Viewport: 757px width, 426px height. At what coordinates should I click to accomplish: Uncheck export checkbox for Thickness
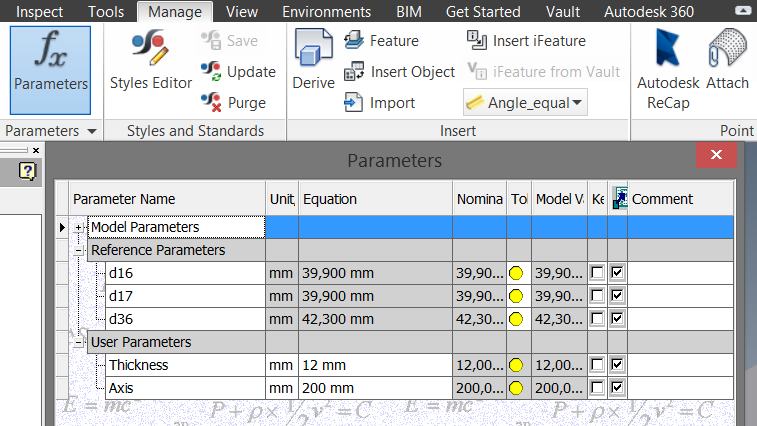[x=617, y=365]
